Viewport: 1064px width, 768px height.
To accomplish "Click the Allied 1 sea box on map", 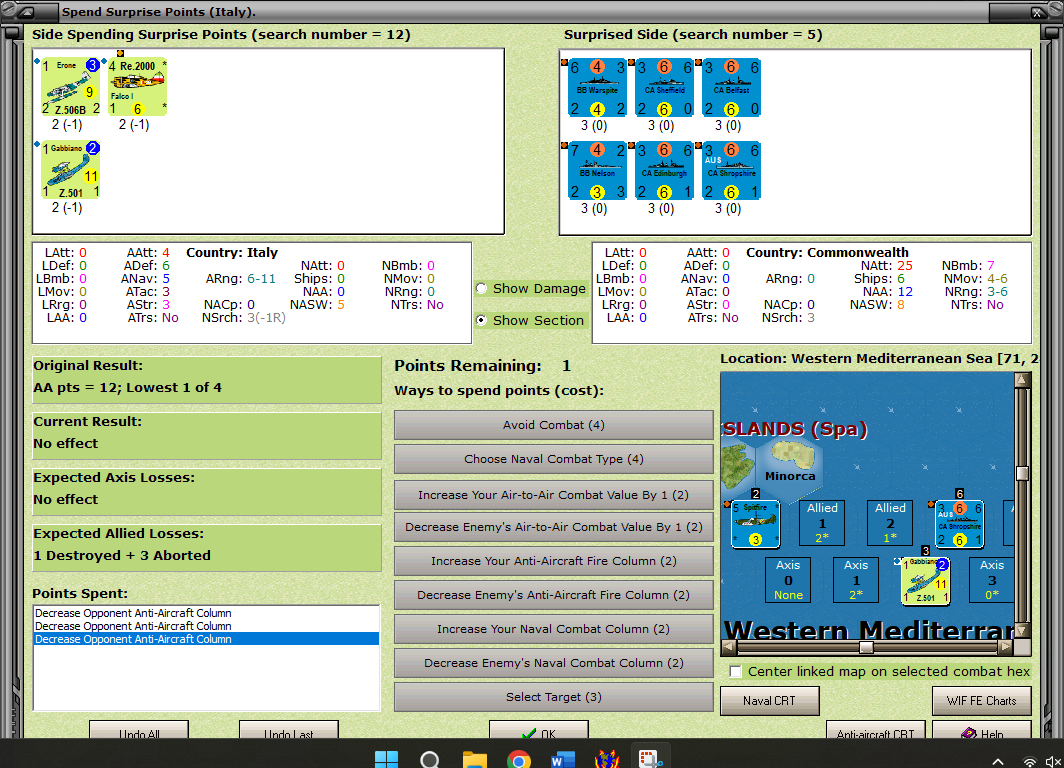I will coord(822,522).
